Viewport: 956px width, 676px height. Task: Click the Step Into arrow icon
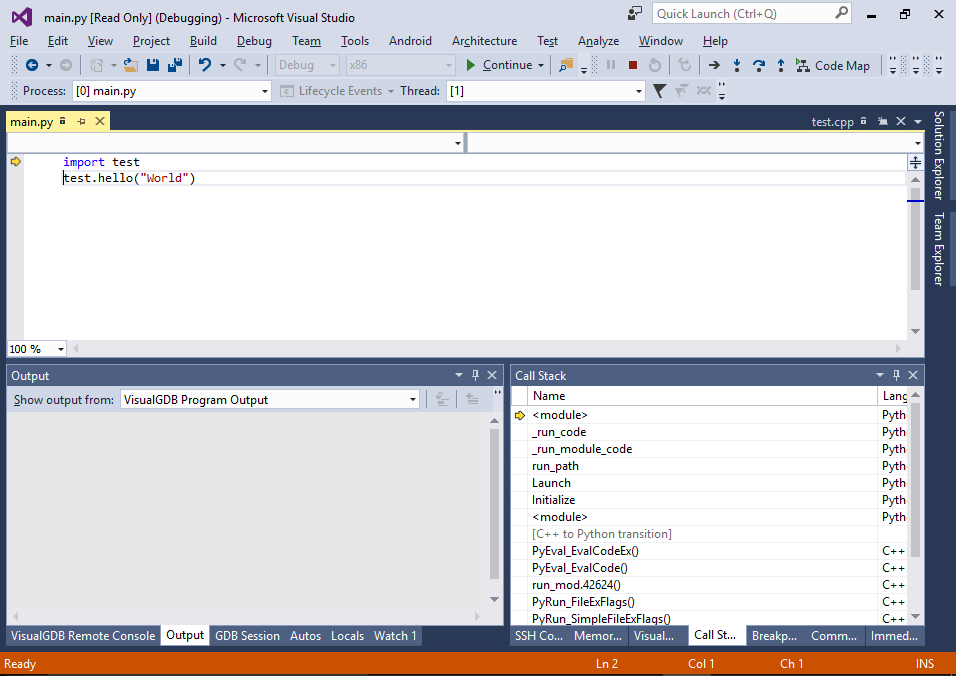[x=737, y=65]
